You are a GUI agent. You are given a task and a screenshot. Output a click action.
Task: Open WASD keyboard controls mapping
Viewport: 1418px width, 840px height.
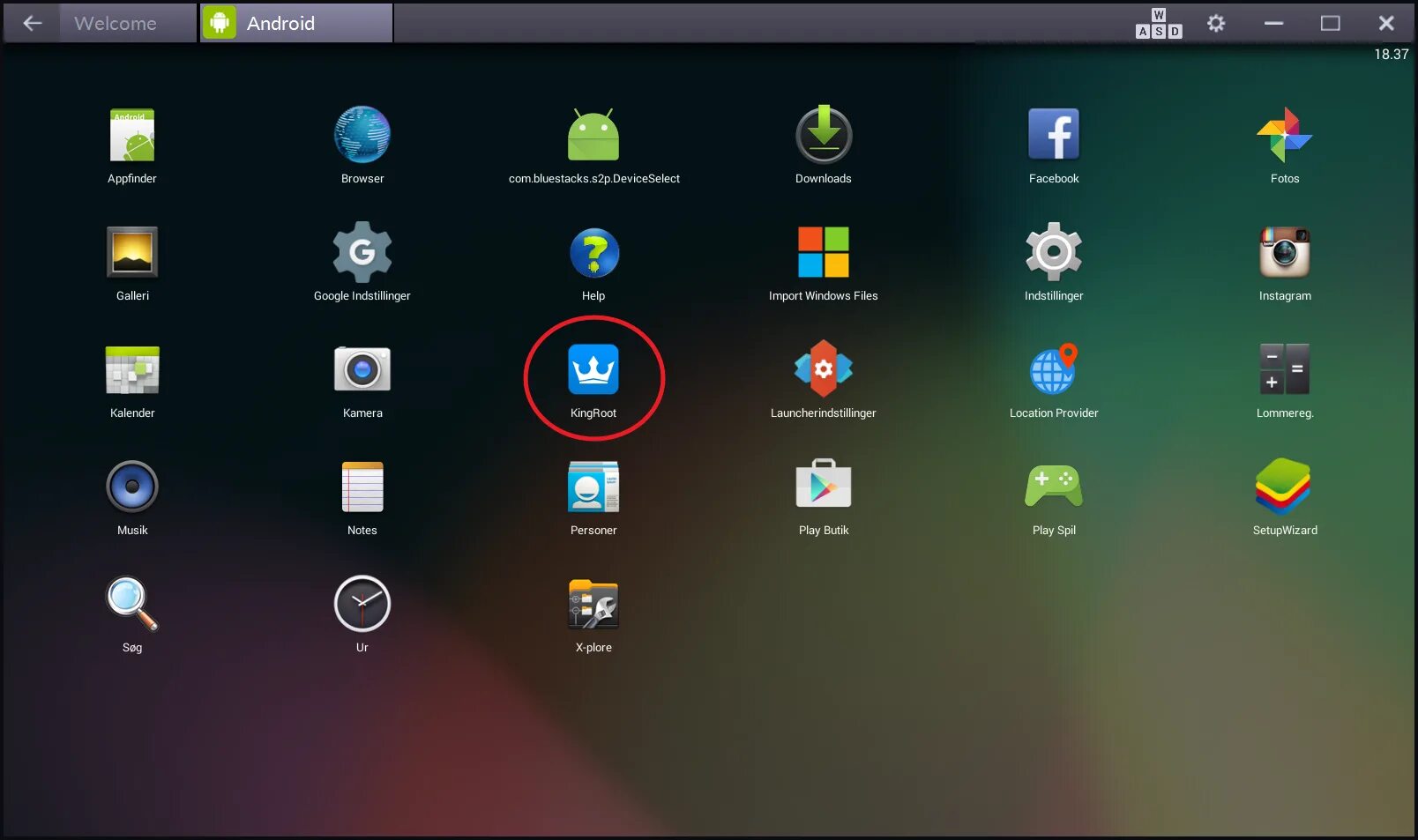1159,24
